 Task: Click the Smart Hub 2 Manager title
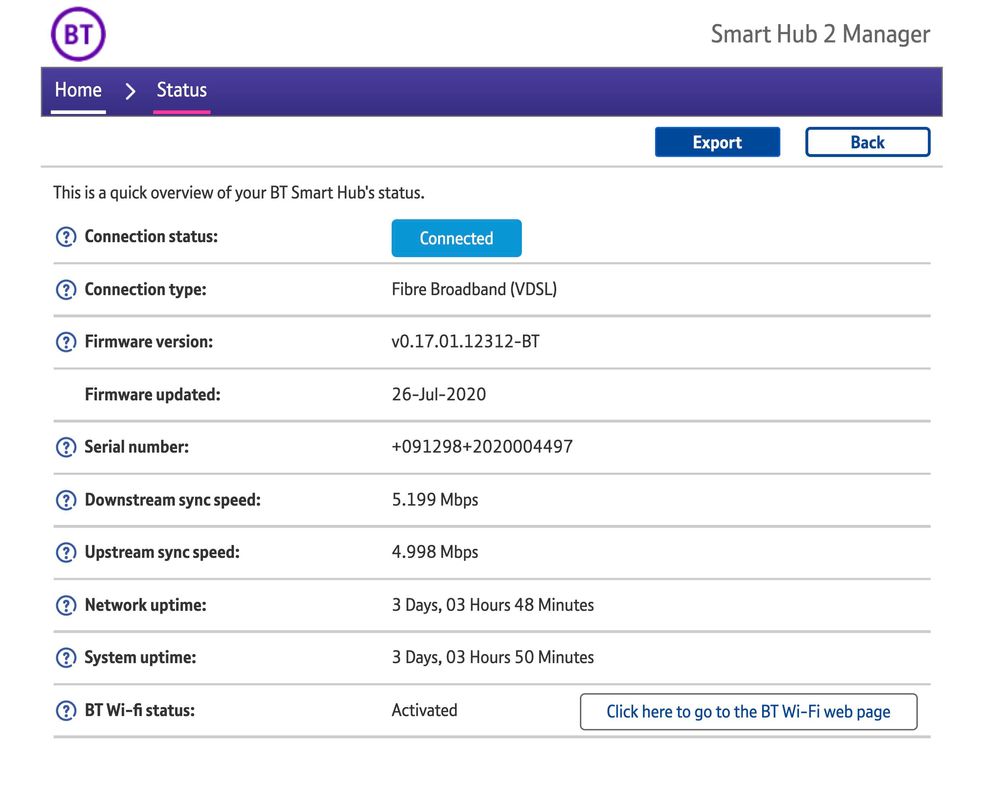820,33
